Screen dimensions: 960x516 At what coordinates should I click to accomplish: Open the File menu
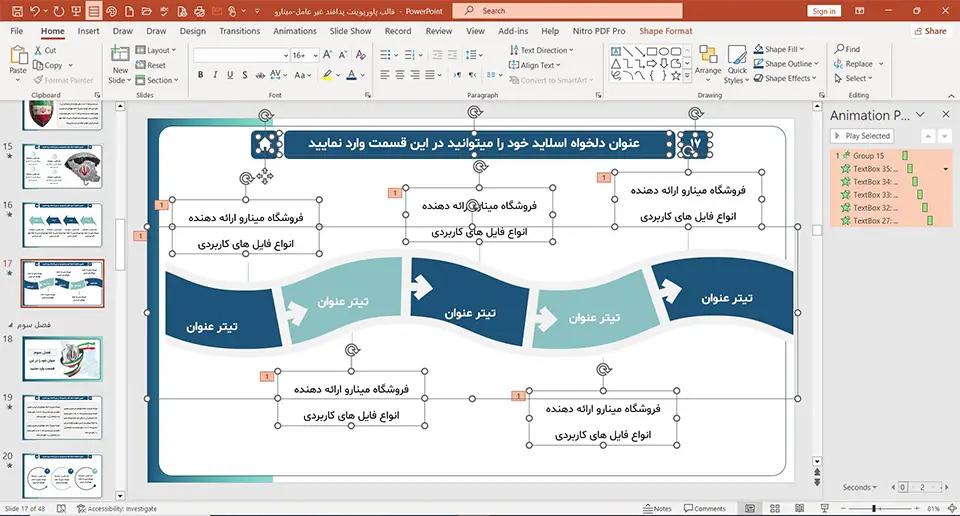click(17, 31)
